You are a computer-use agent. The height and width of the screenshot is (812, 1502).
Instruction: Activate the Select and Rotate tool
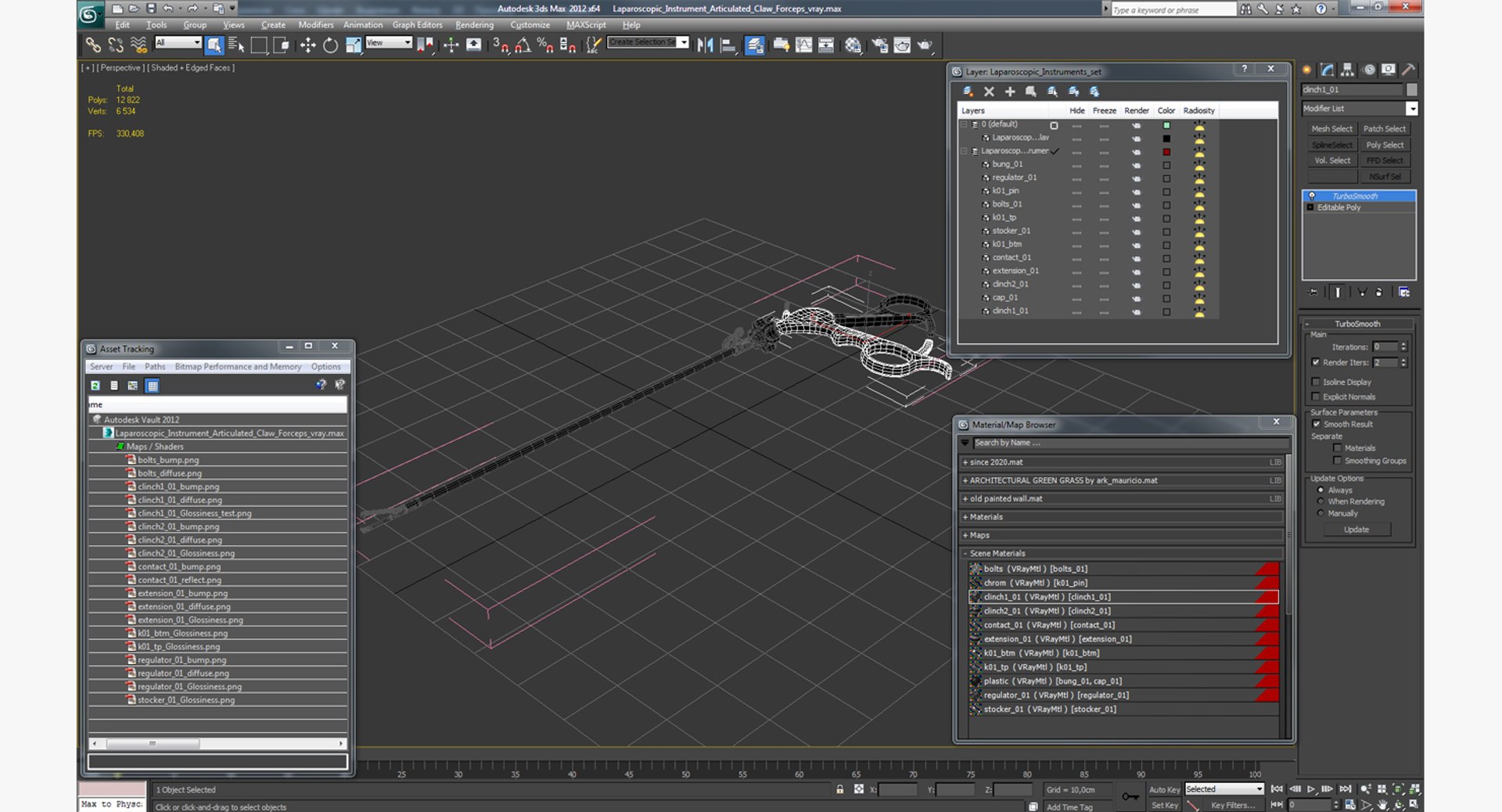click(x=330, y=45)
